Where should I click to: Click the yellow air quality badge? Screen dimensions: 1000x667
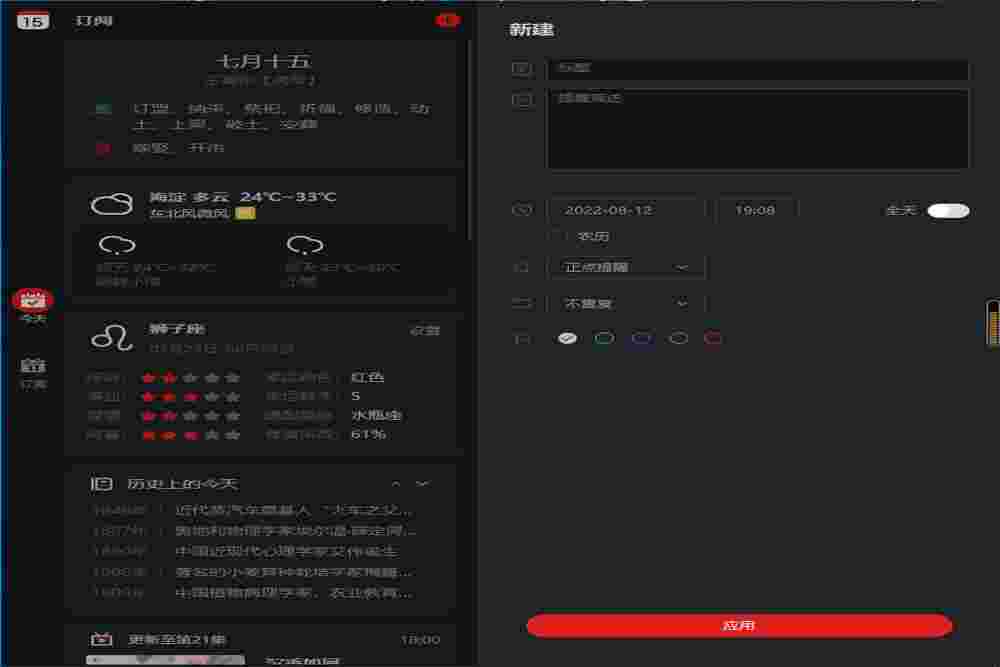pyautogui.click(x=246, y=213)
